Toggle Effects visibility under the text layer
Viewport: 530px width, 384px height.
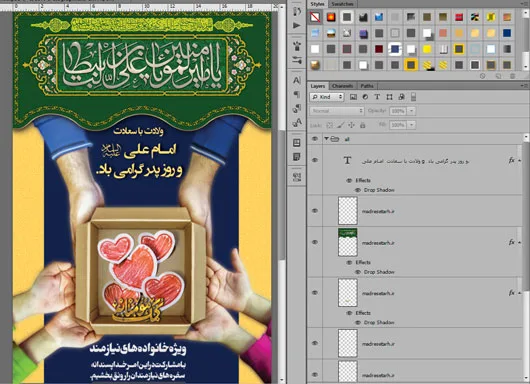pyautogui.click(x=349, y=180)
